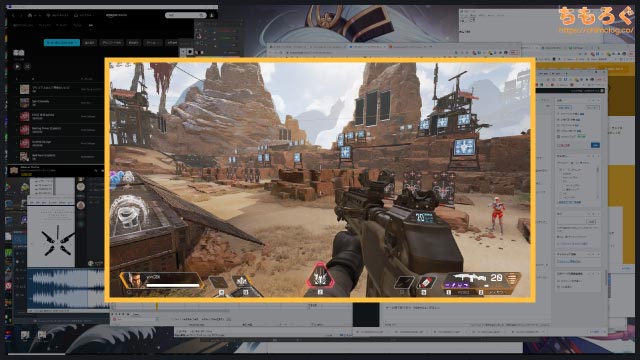This screenshot has height=360, width=640.
Task: Click the Amazon Music search field
Action: [186, 15]
